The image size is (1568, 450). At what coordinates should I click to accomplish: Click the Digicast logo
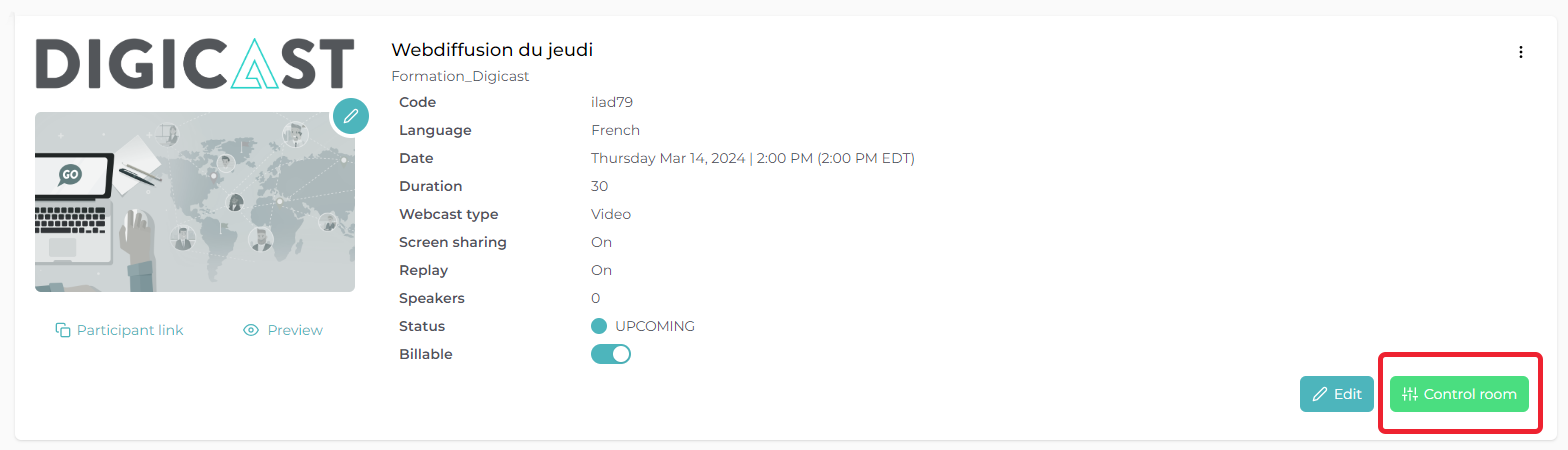point(195,64)
